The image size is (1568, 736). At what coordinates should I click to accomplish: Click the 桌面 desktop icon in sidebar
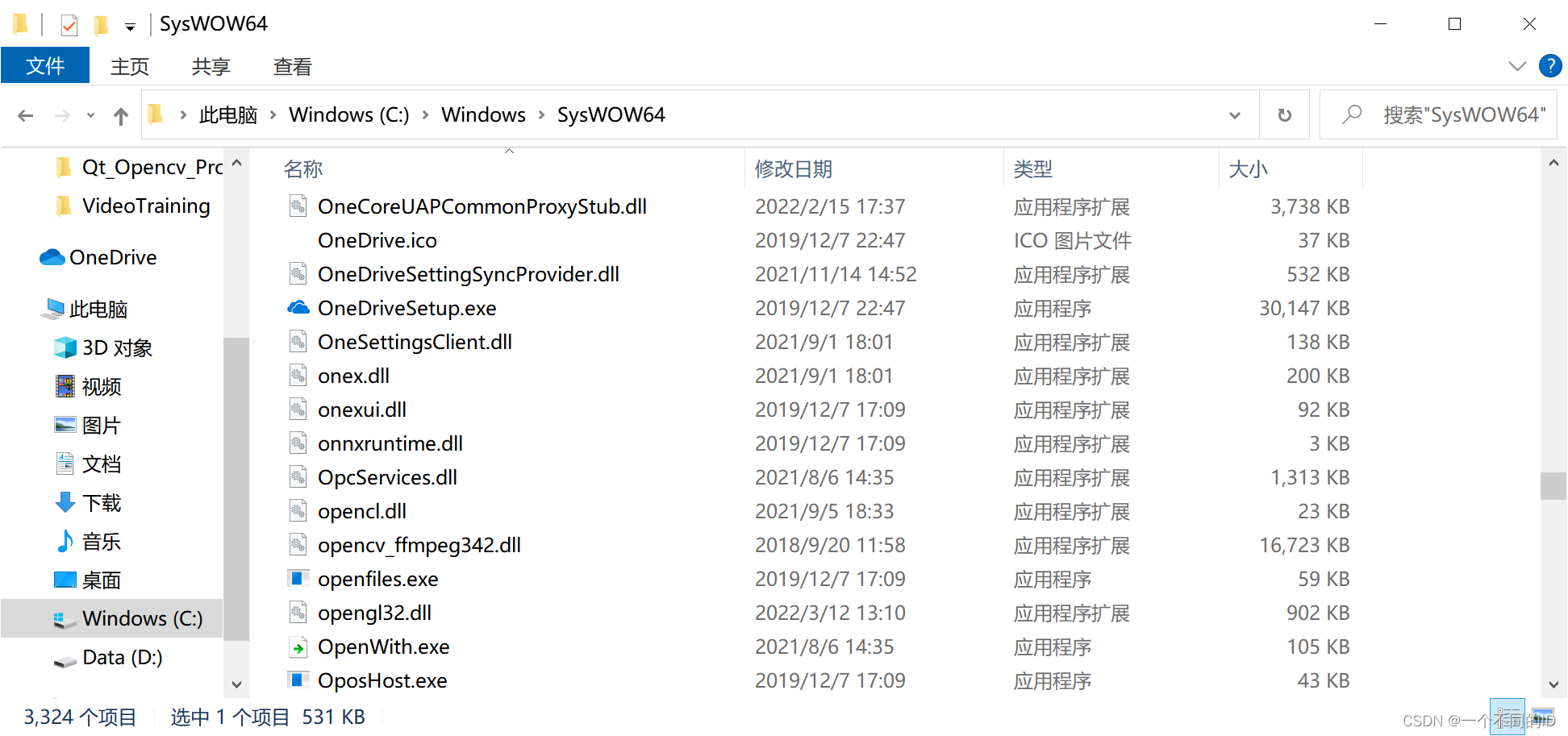coord(65,580)
